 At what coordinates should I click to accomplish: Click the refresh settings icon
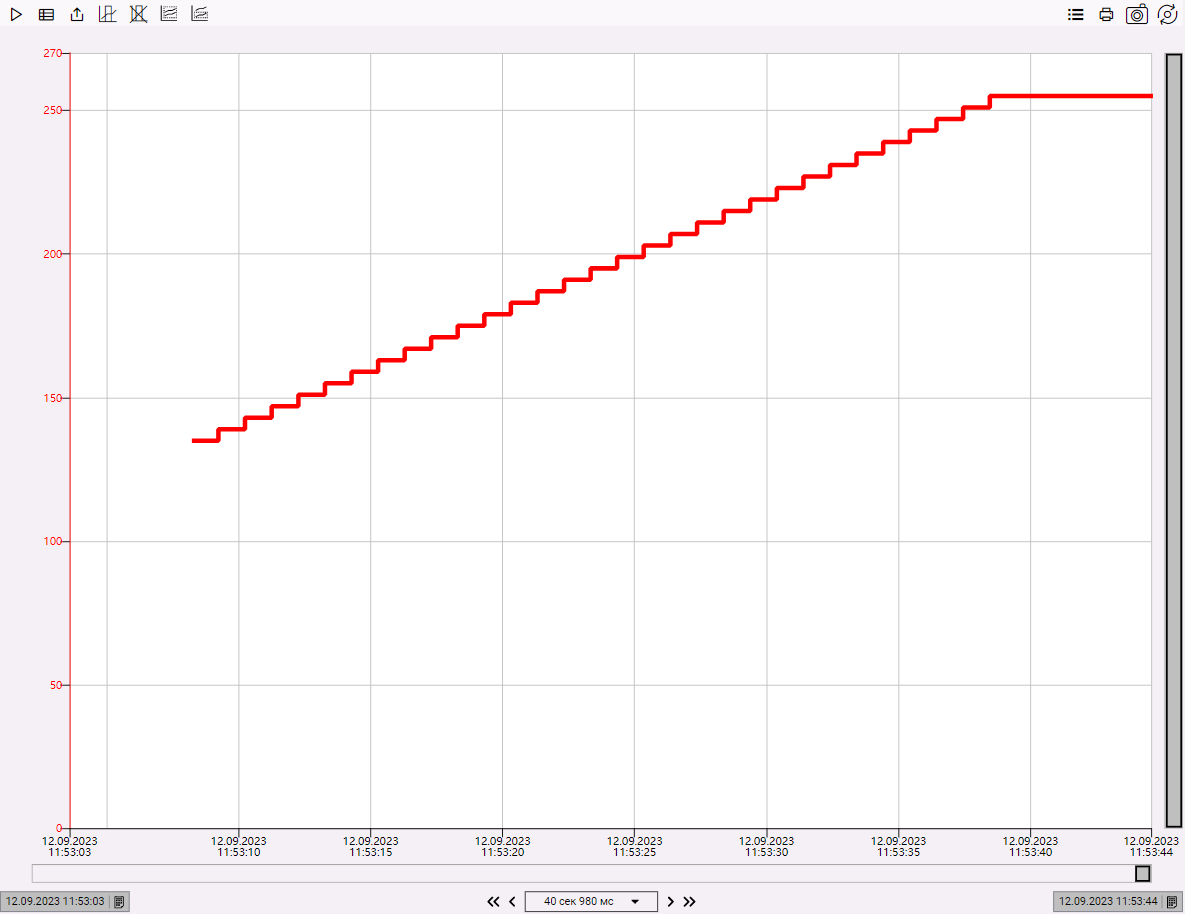1167,15
